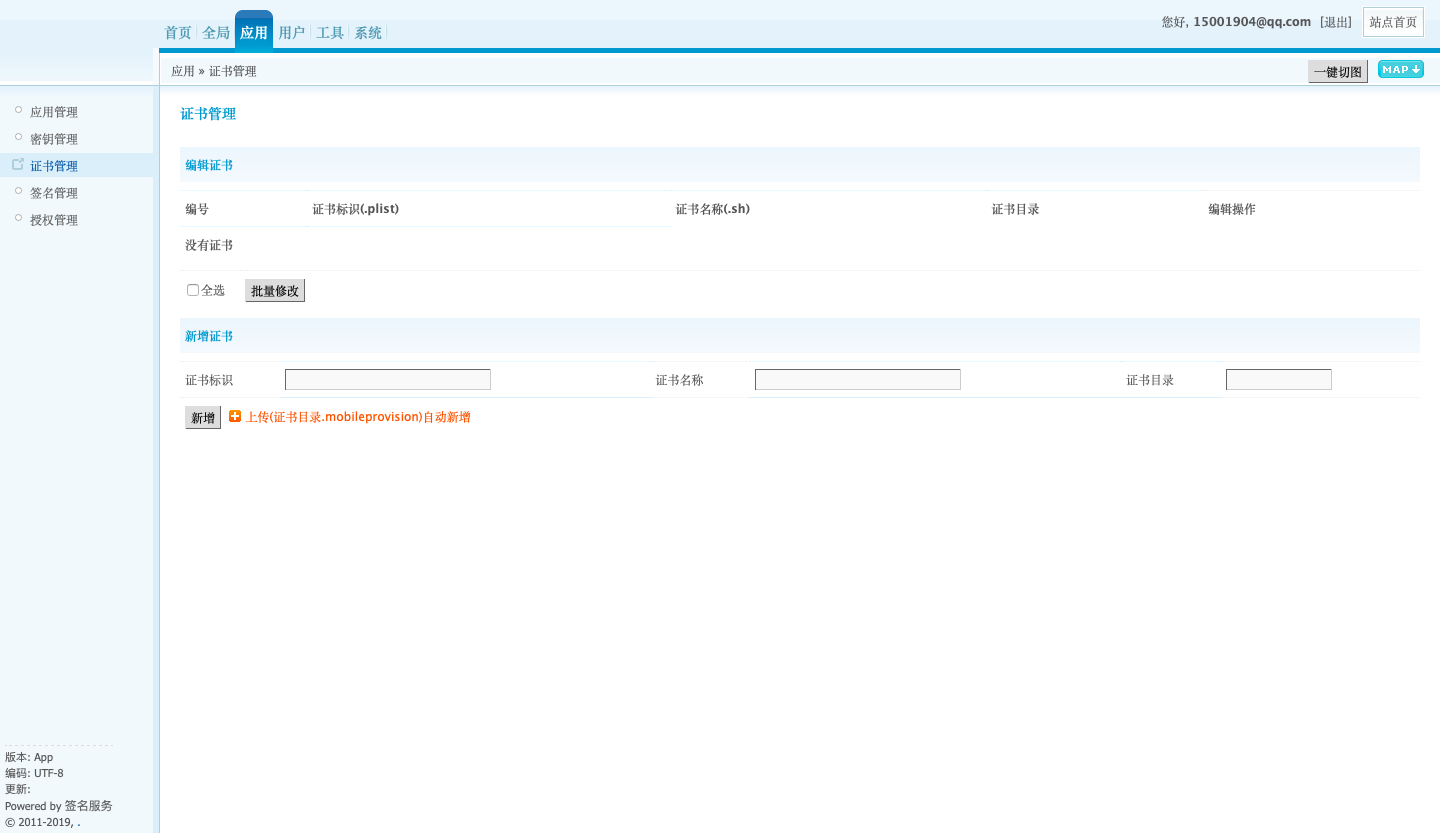Viewport: 1440px width, 833px height.
Task: Select the 证书目录 input field
Action: coord(1278,380)
